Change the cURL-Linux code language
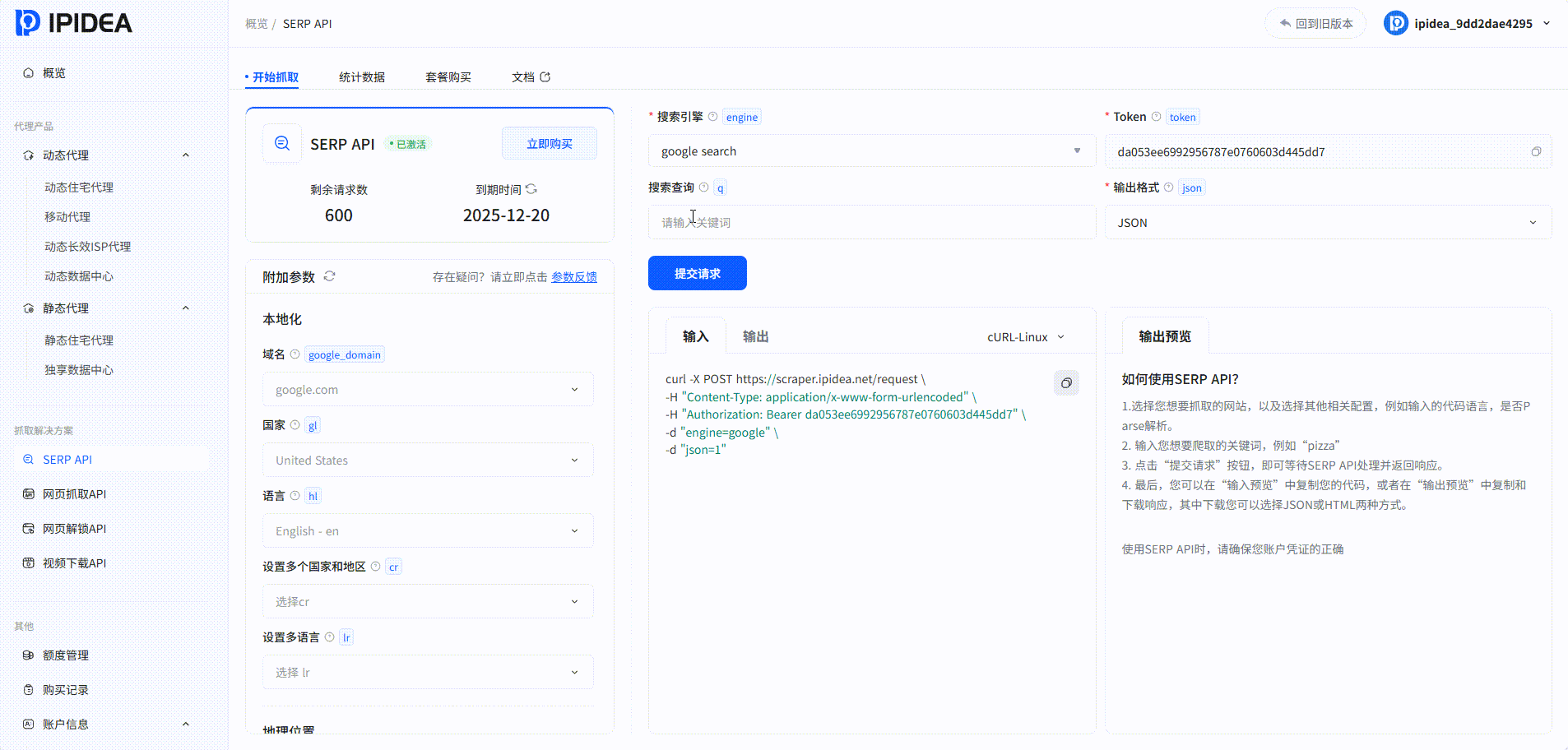Screen dimensions: 1568x750 pos(1026,337)
